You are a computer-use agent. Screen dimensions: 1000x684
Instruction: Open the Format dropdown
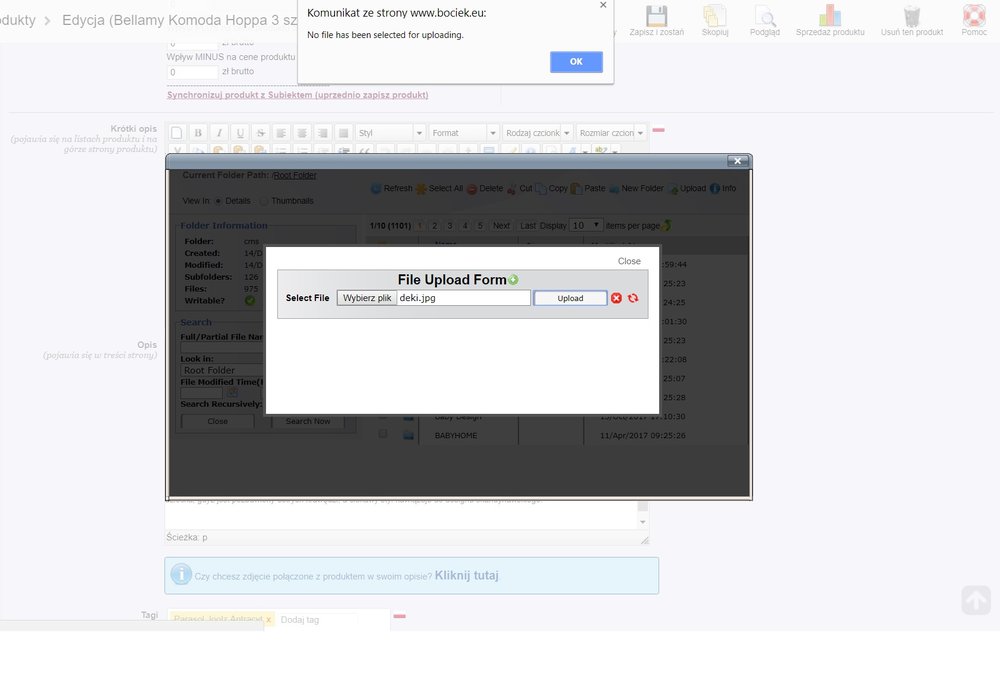coord(464,133)
